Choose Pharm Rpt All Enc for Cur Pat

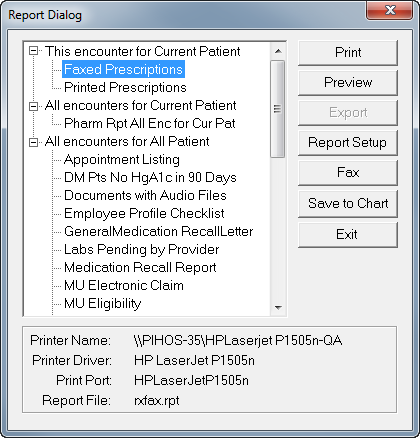point(150,123)
